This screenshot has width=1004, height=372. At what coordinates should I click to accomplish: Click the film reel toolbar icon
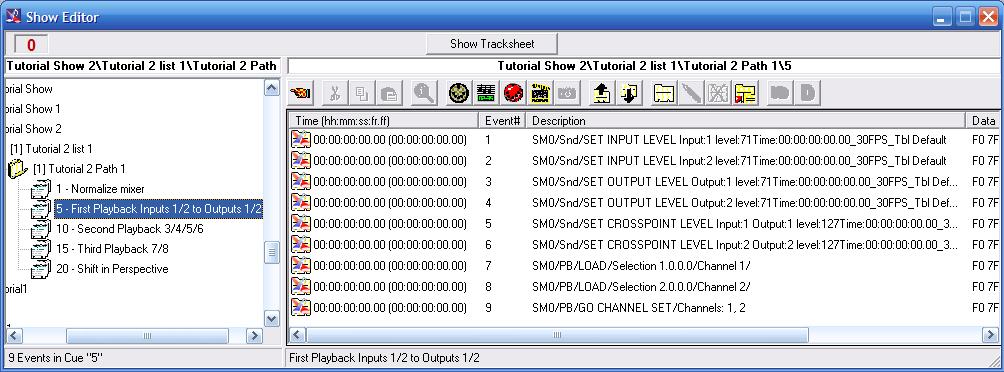(459, 93)
